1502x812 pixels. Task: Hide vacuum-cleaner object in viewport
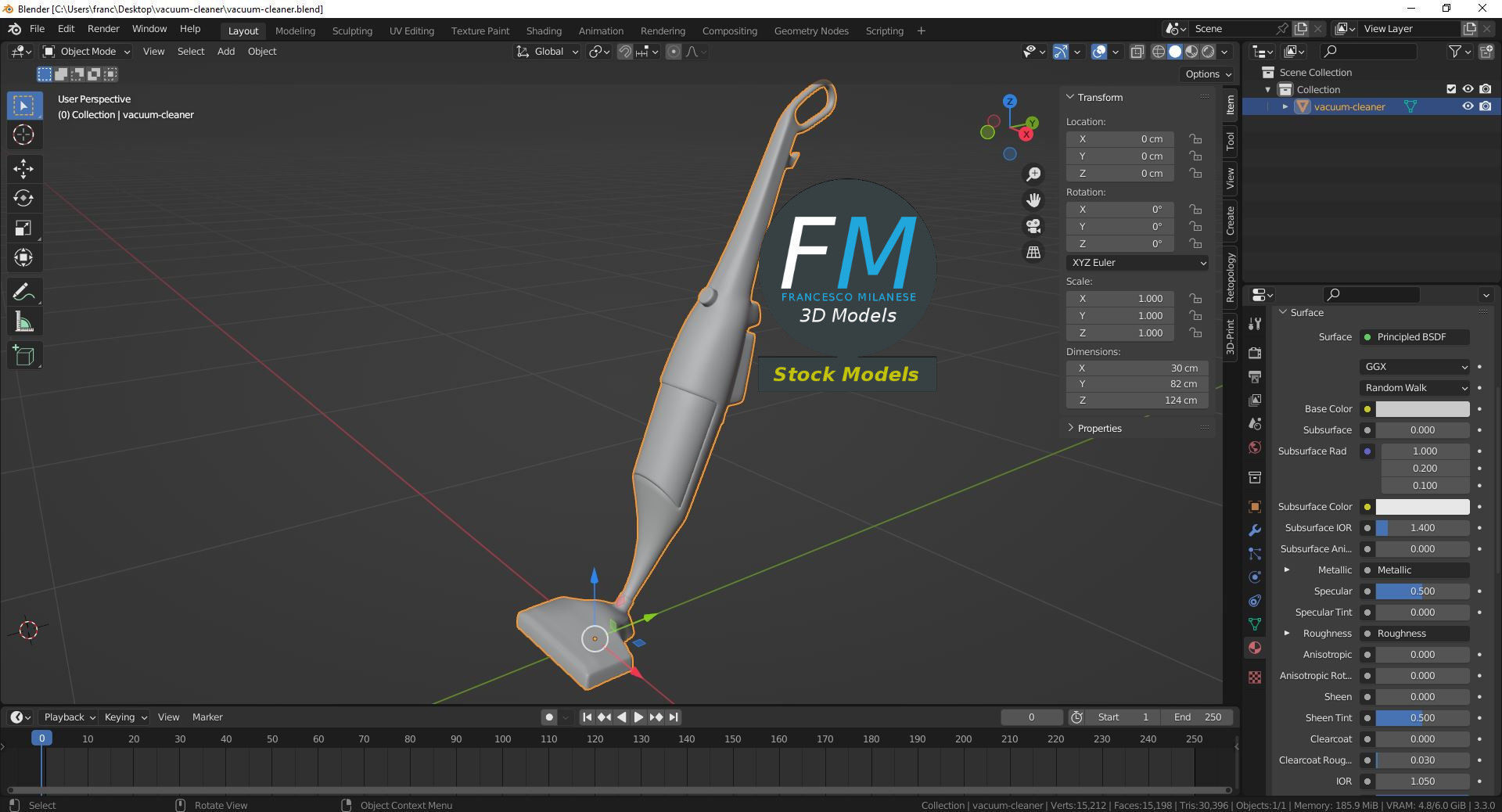1468,106
